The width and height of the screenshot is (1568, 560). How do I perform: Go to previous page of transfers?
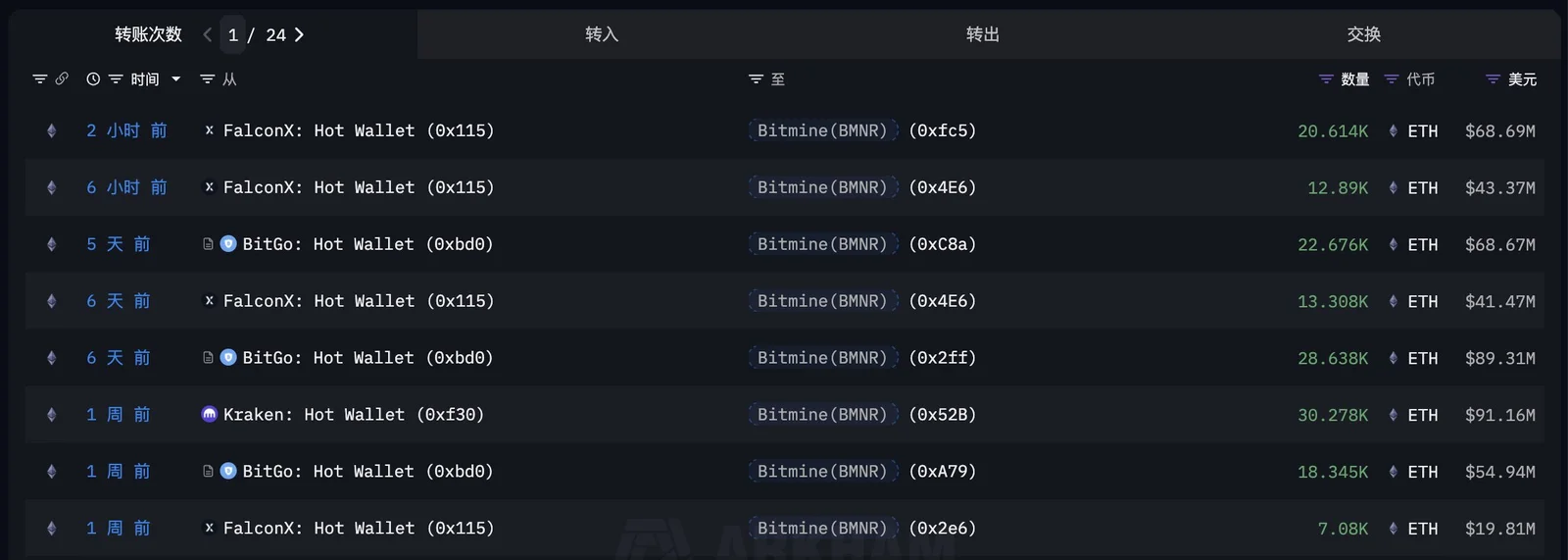pyautogui.click(x=208, y=34)
